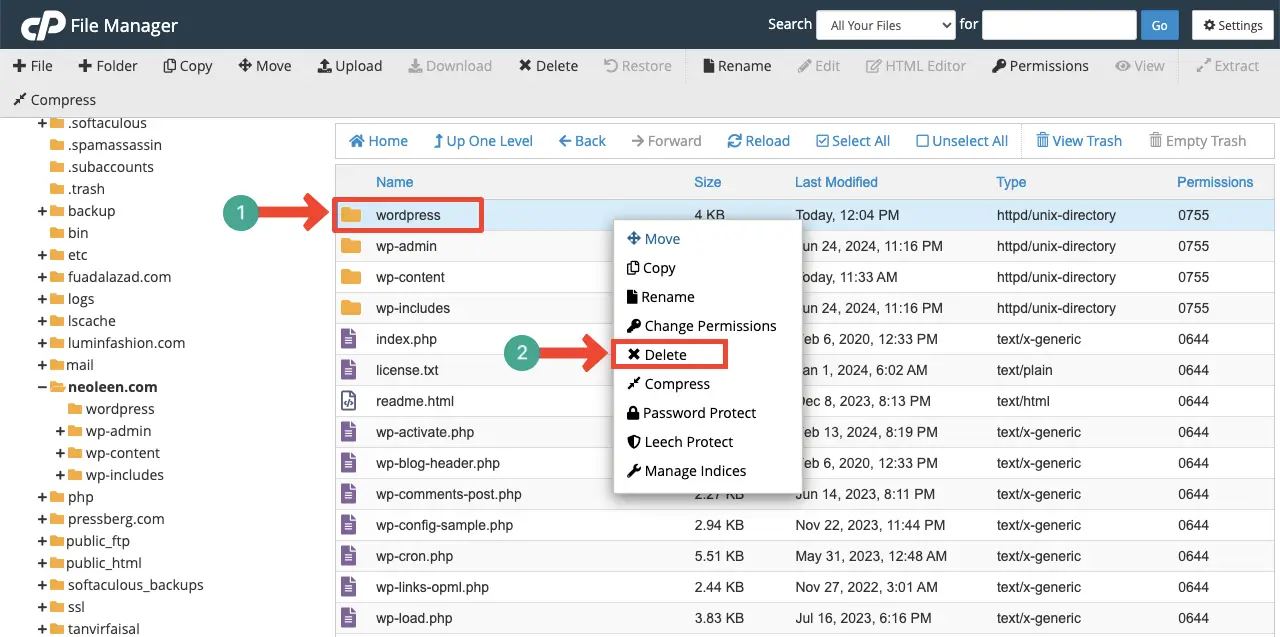The height and width of the screenshot is (637, 1280).
Task: Collapse the neoleen.com folder tree
Action: [x=43, y=387]
